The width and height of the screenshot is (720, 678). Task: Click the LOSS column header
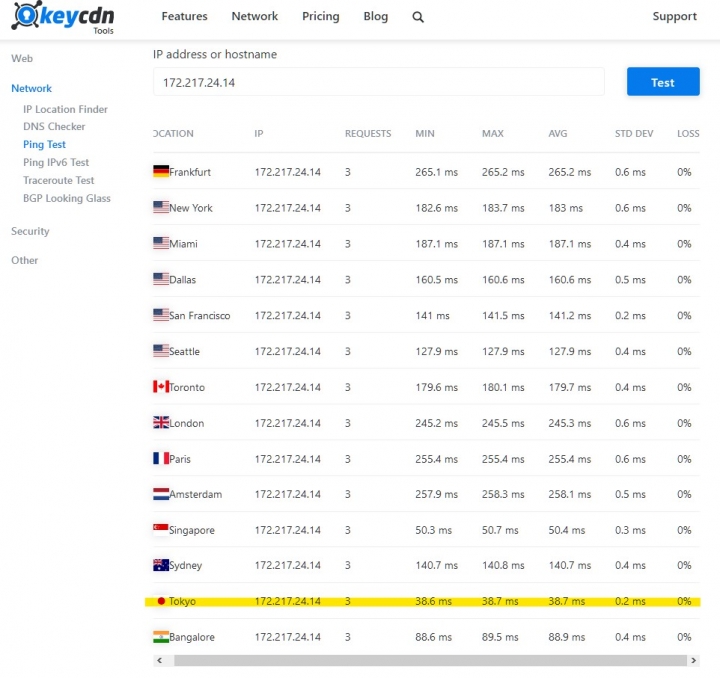tap(688, 134)
